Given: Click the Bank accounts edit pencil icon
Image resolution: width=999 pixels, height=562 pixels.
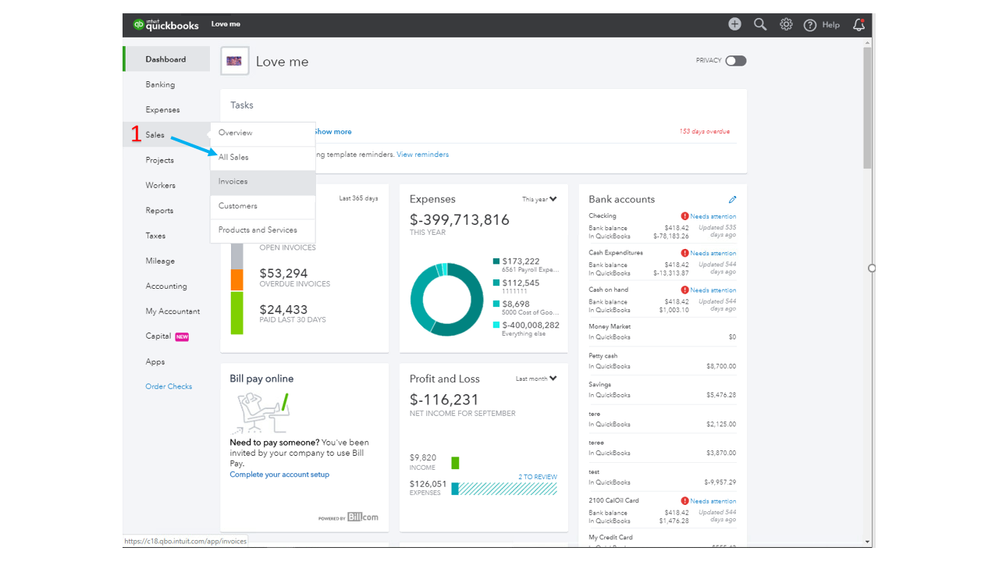Looking at the screenshot, I should (732, 199).
